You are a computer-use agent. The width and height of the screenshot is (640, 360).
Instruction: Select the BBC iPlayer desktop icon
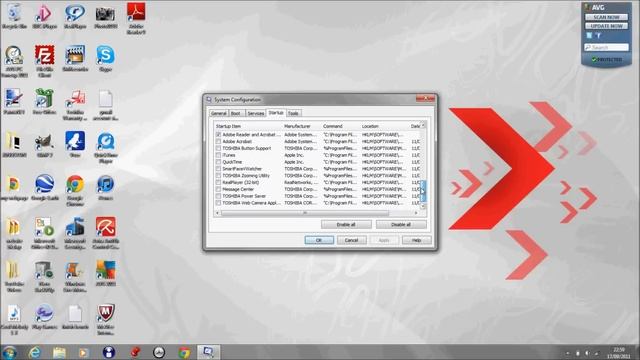point(44,16)
